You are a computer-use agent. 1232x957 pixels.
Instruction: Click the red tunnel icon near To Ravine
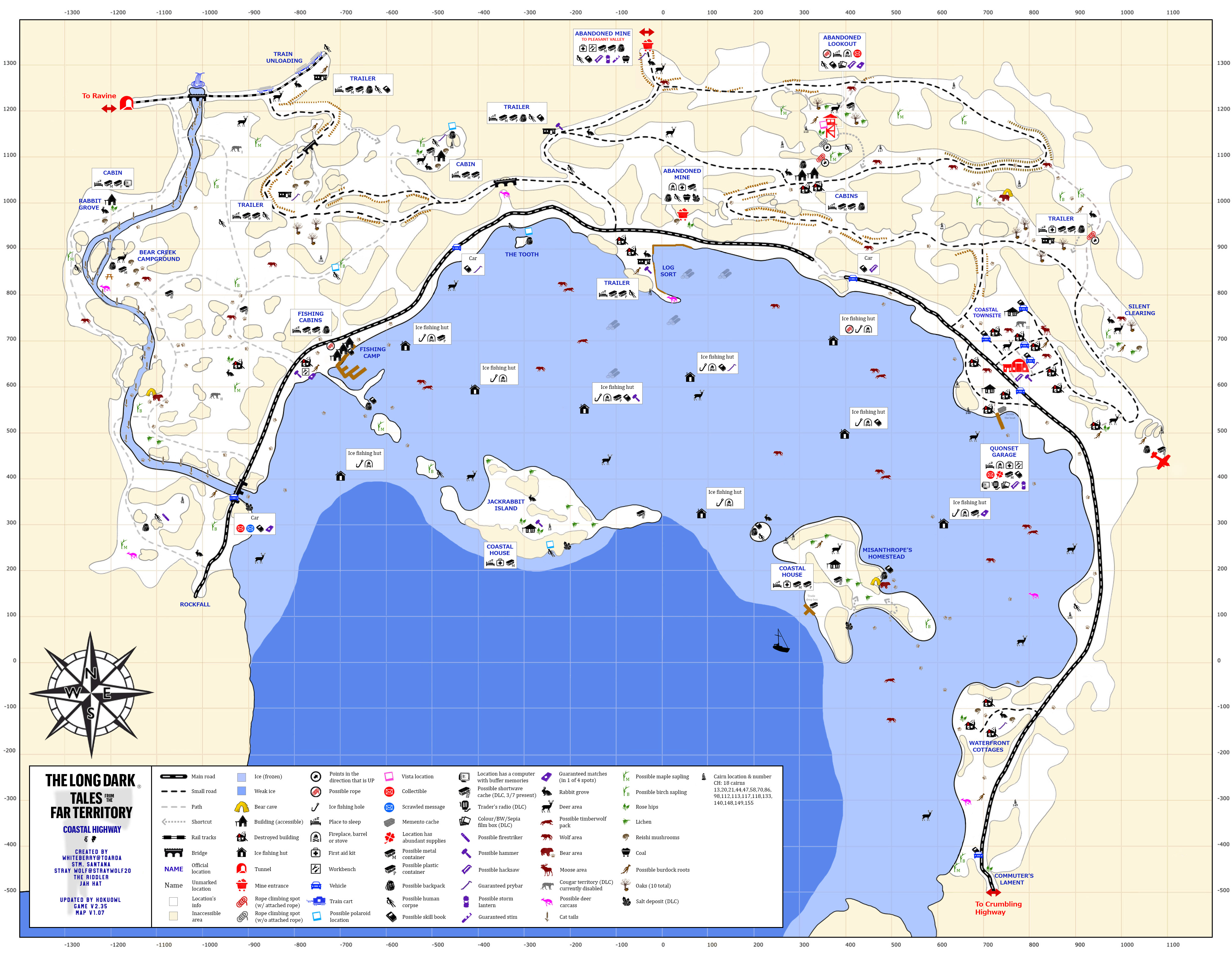coord(127,103)
